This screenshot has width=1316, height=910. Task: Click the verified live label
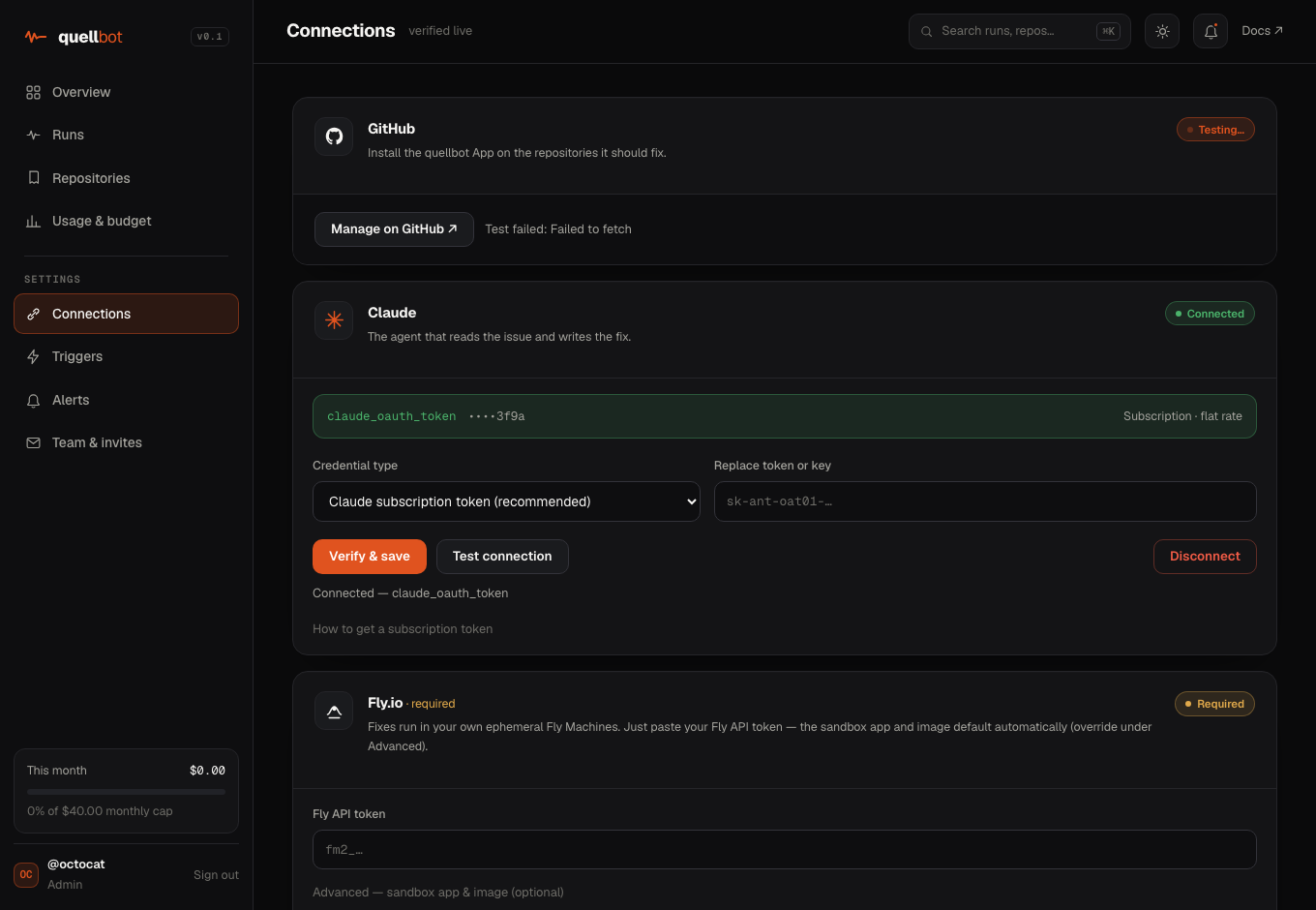pyautogui.click(x=440, y=31)
